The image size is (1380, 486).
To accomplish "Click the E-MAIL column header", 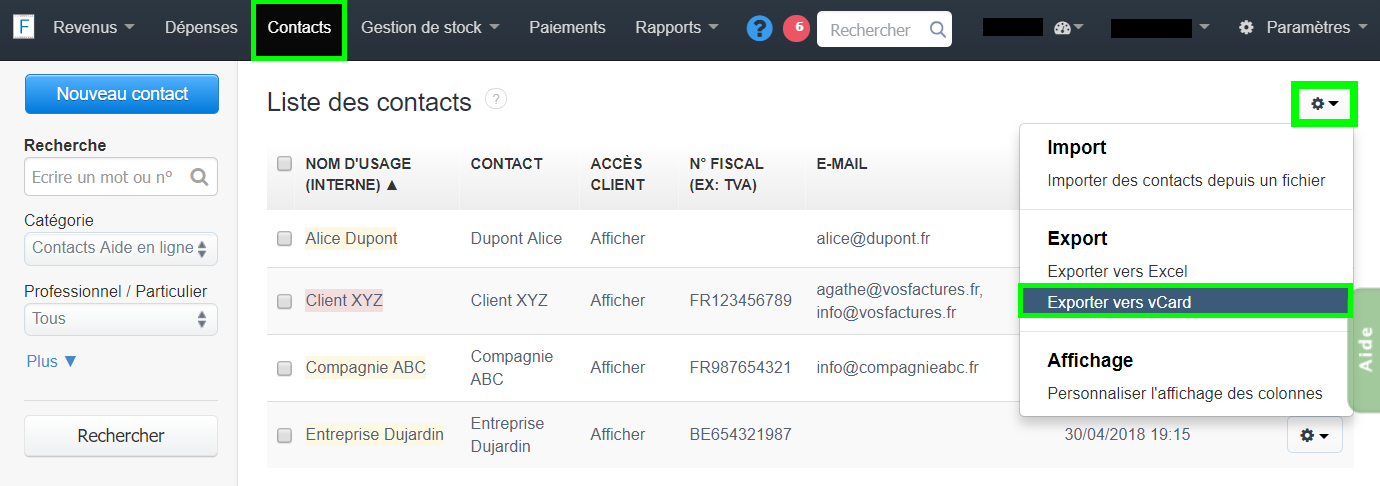I will pos(842,163).
